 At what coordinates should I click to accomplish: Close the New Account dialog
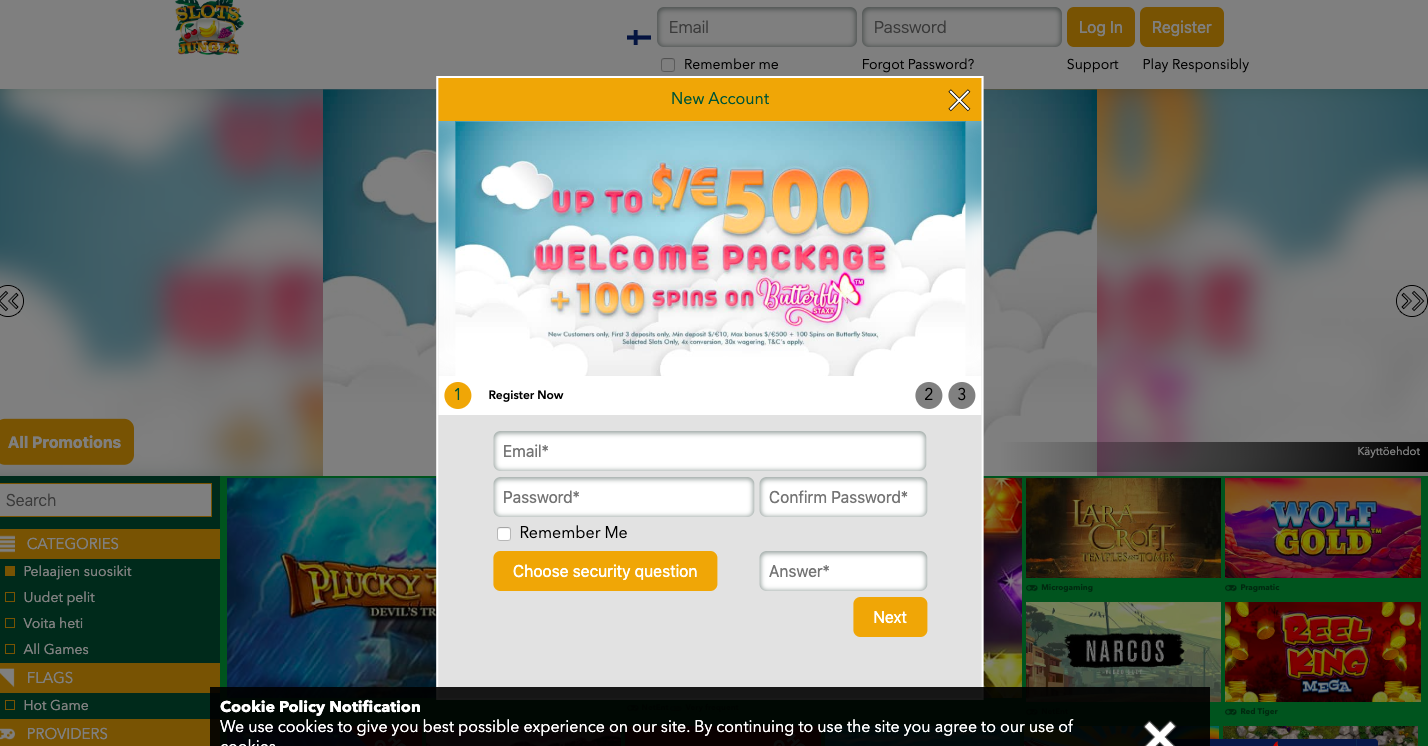point(959,100)
